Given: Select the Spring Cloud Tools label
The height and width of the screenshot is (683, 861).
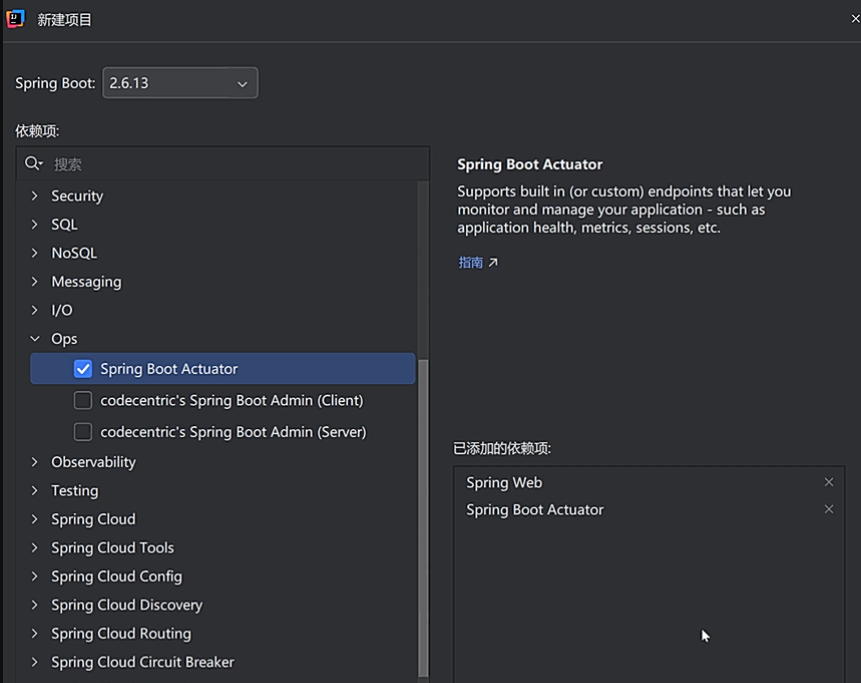Looking at the screenshot, I should pyautogui.click(x=113, y=548).
